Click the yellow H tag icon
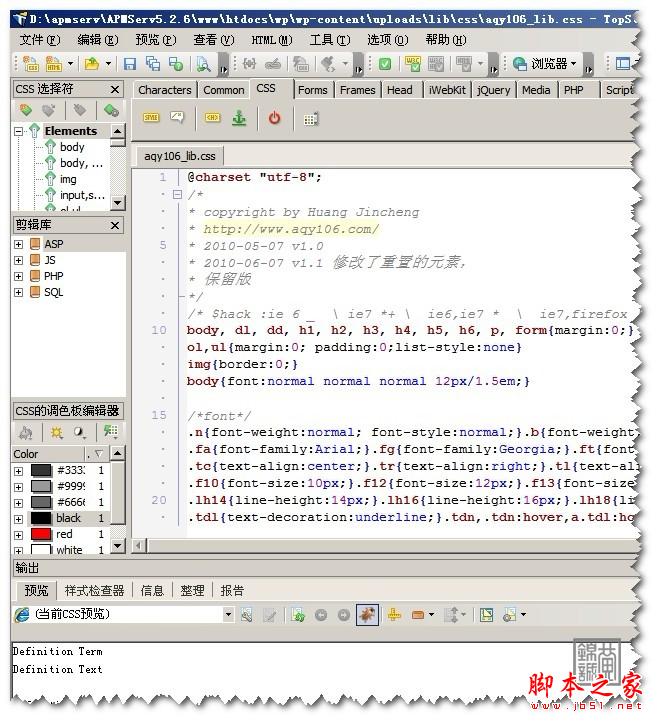The image size is (659, 722). point(212,117)
